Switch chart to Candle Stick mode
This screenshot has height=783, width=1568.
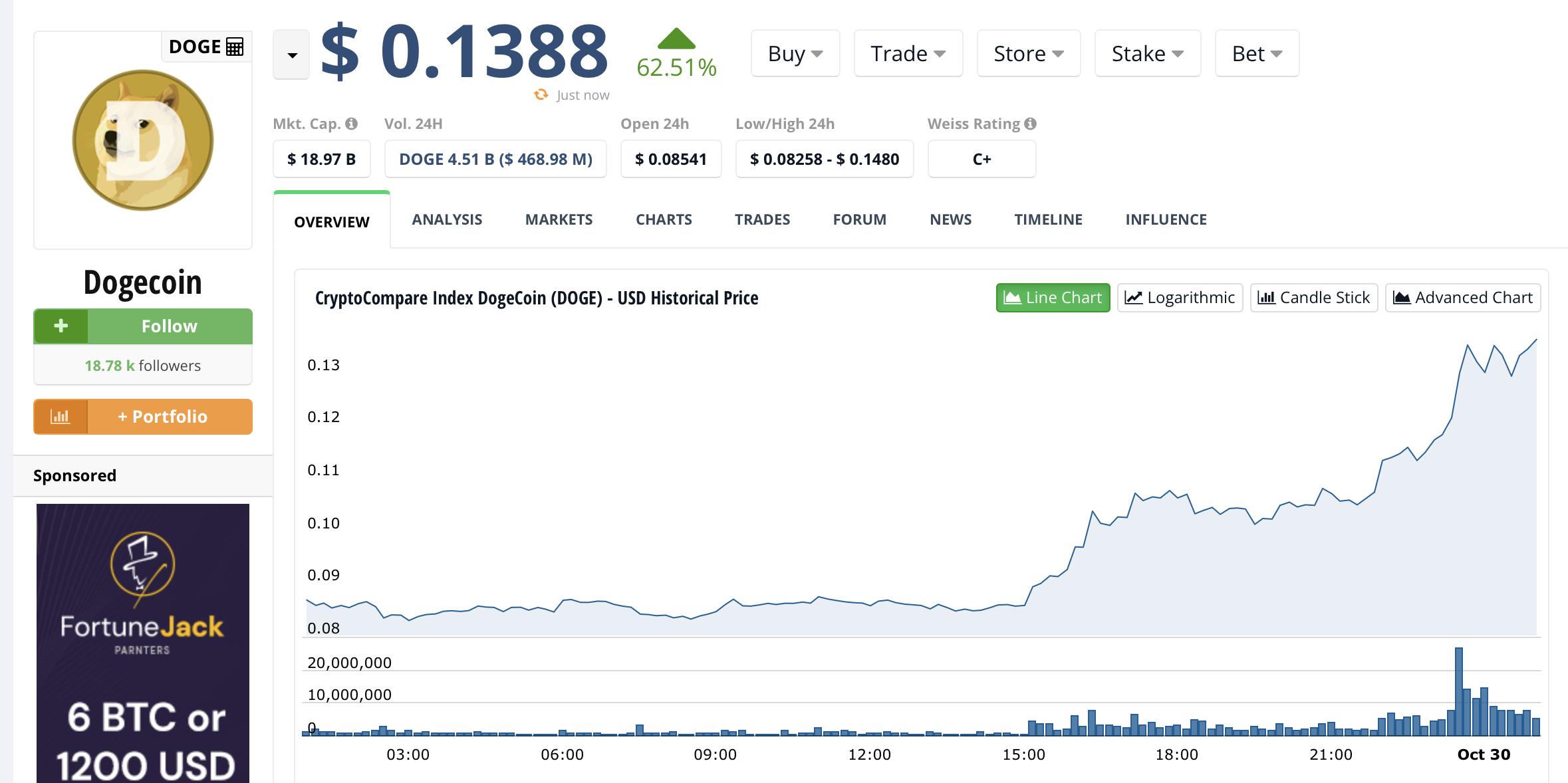[x=1314, y=297]
